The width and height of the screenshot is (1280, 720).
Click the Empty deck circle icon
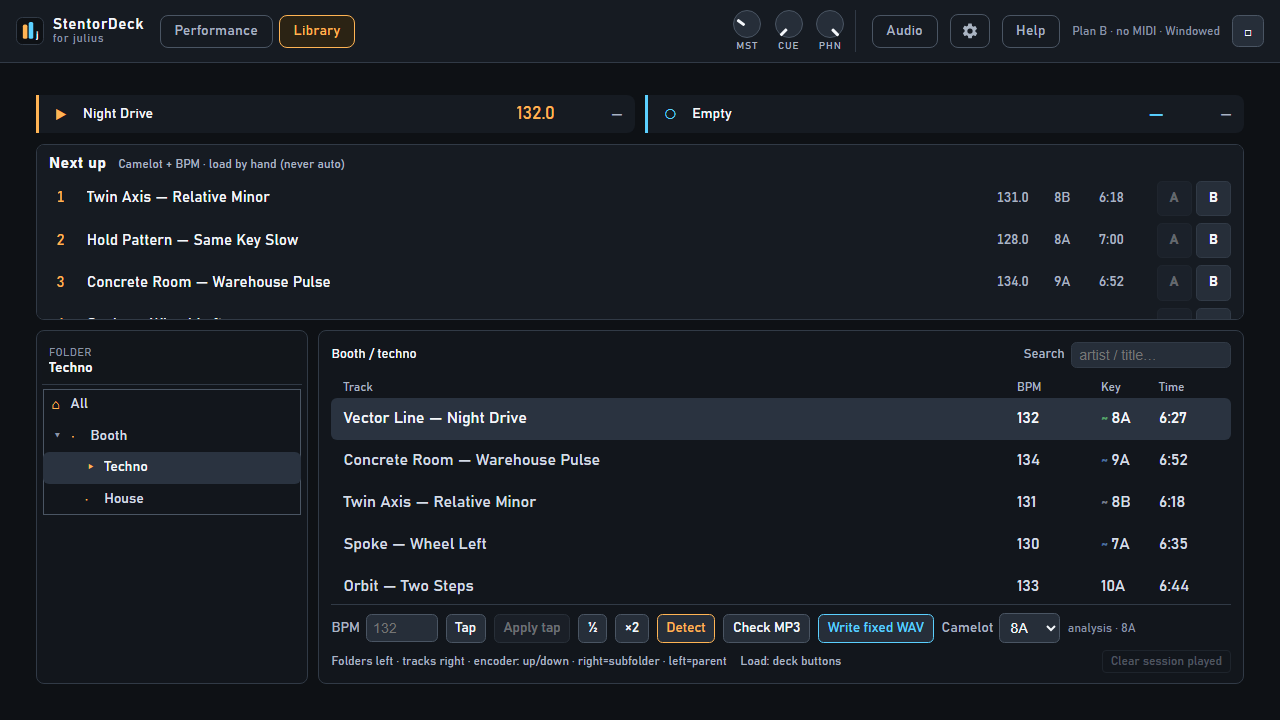tap(670, 114)
